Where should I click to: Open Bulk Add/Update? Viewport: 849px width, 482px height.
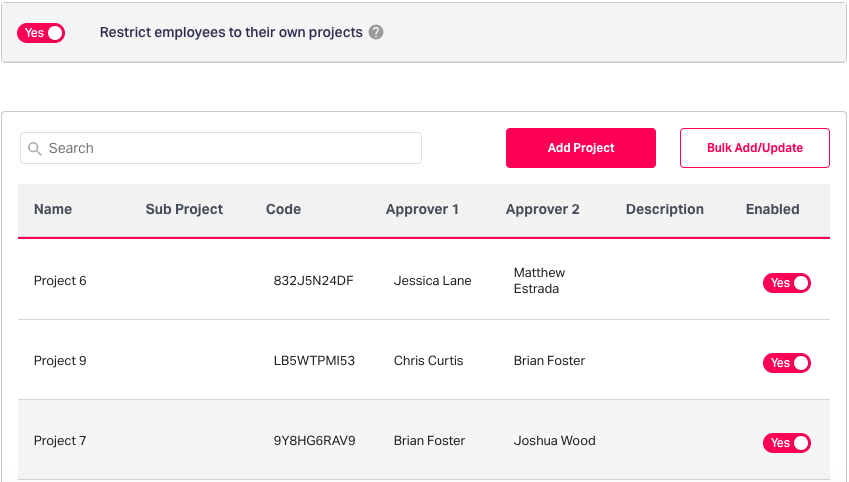click(x=755, y=148)
